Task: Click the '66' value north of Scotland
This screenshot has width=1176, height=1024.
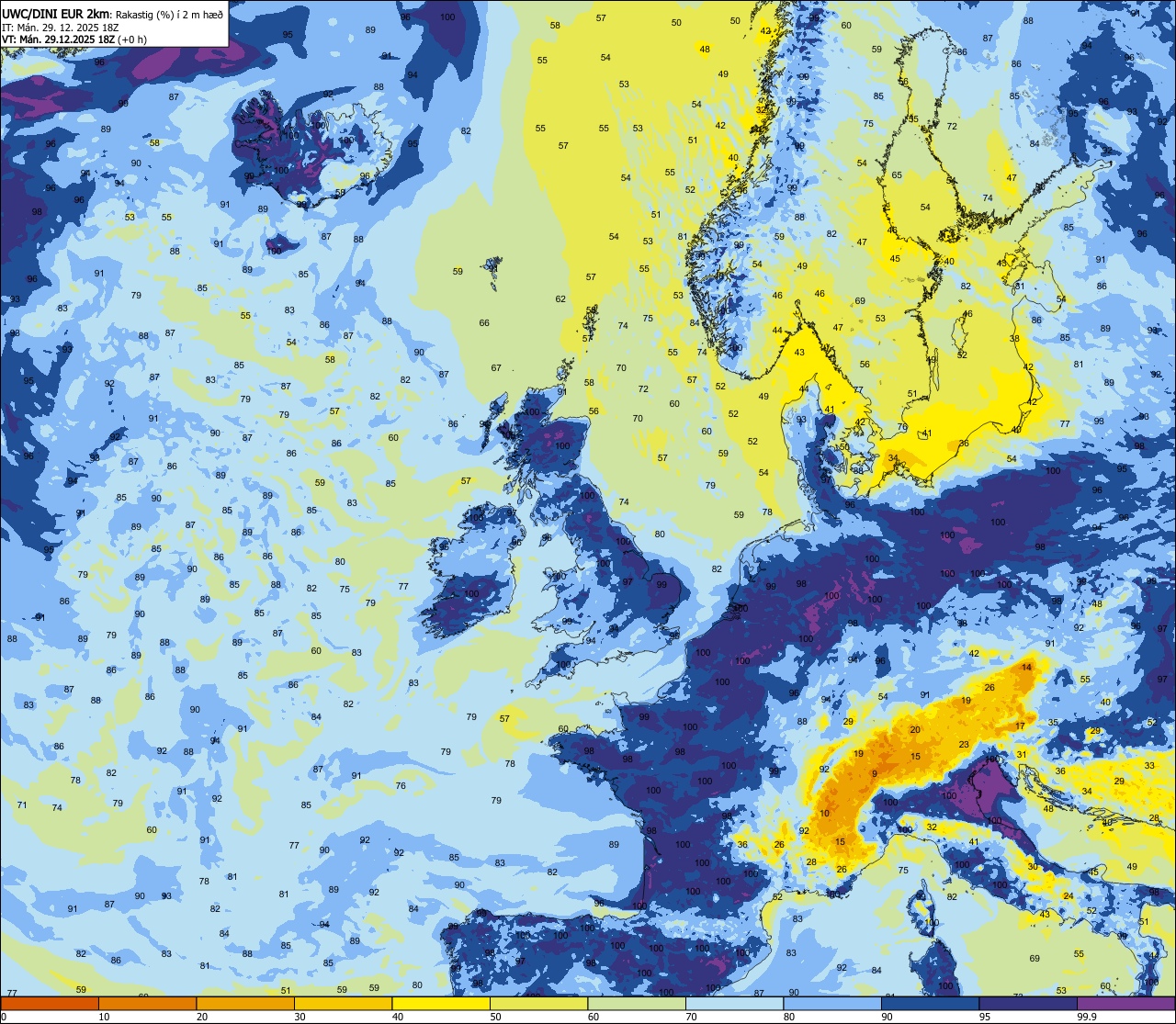Action: click(x=484, y=322)
